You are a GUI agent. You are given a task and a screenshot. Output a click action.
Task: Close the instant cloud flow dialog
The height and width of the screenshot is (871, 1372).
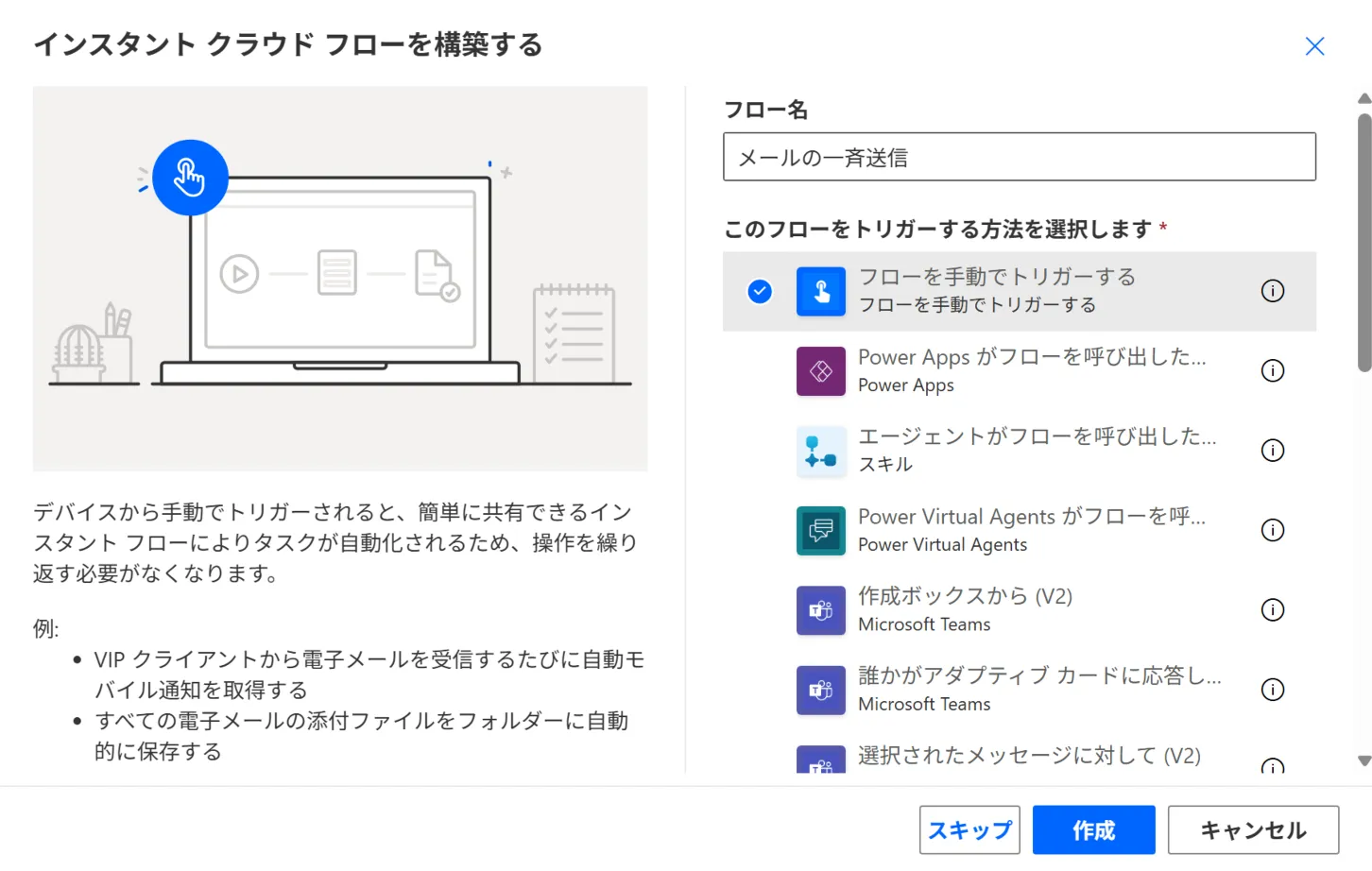pyautogui.click(x=1314, y=45)
